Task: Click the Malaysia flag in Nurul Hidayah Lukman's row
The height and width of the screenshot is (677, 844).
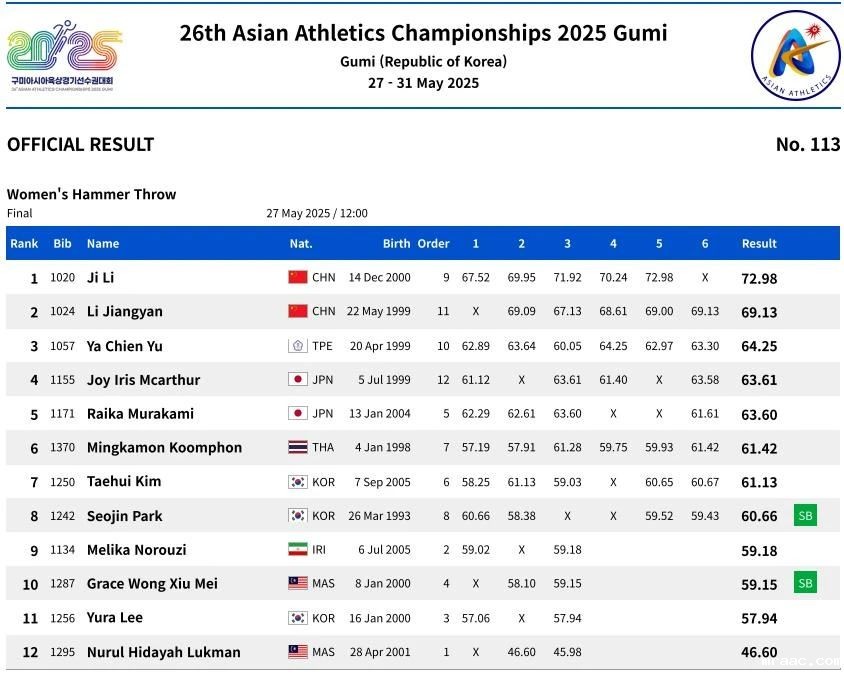Action: [x=297, y=652]
